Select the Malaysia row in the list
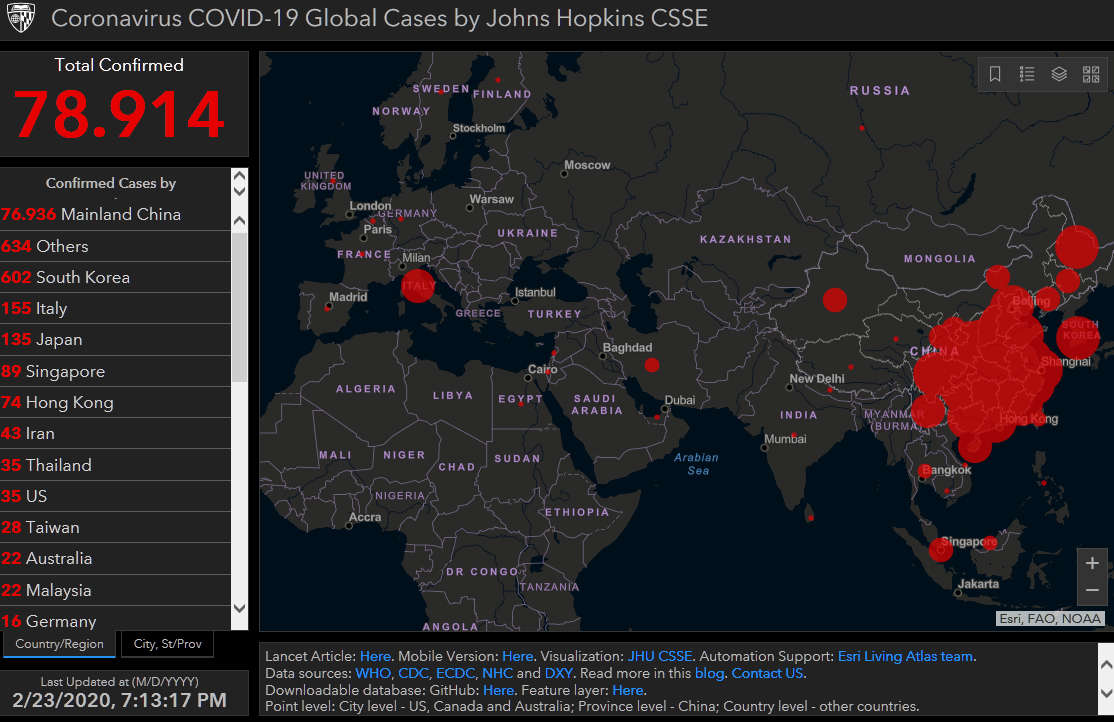Image resolution: width=1114 pixels, height=722 pixels. [x=116, y=590]
